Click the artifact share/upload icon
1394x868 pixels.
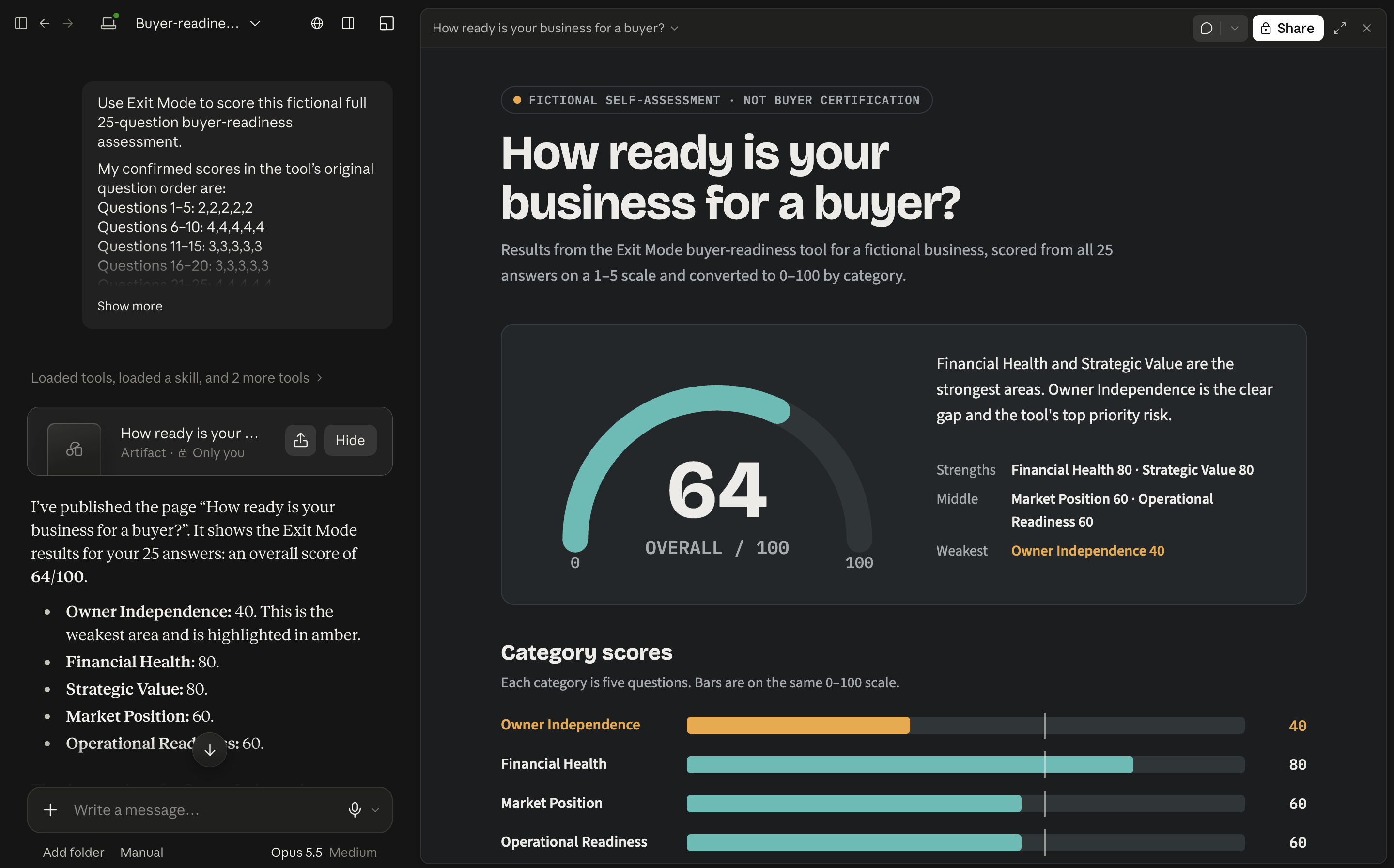tap(301, 440)
